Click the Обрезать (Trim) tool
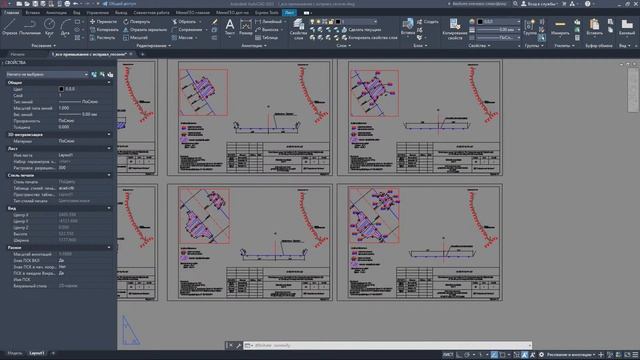The image size is (640, 360). (x=184, y=22)
